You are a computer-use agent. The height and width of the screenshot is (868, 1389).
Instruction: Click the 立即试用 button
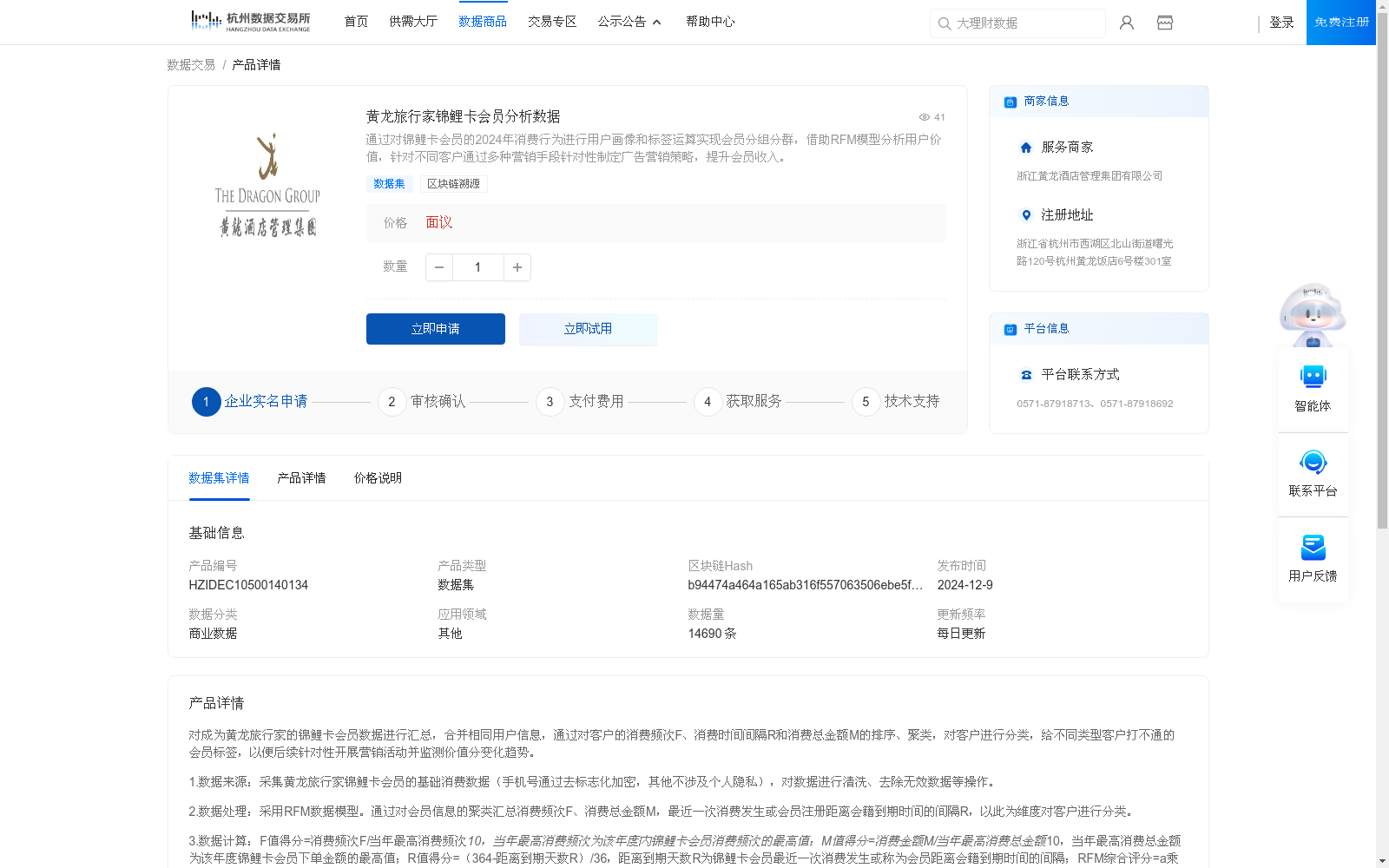[x=588, y=329]
